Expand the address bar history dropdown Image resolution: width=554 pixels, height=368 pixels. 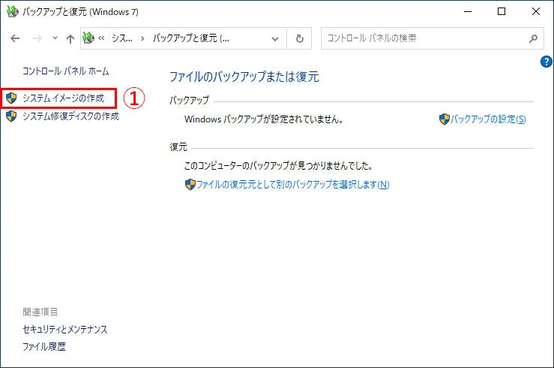point(275,38)
